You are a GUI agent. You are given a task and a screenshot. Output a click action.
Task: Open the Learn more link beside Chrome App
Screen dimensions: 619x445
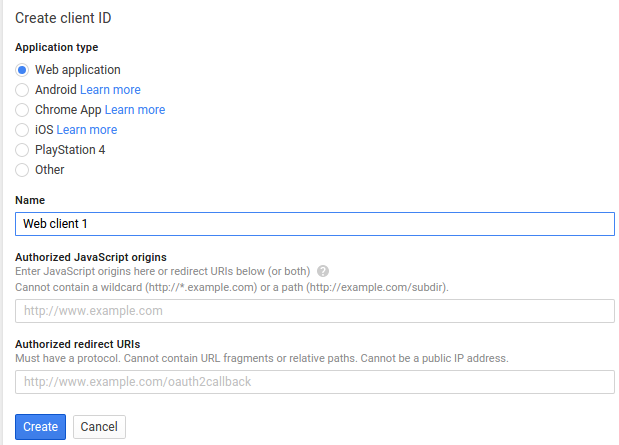135,110
